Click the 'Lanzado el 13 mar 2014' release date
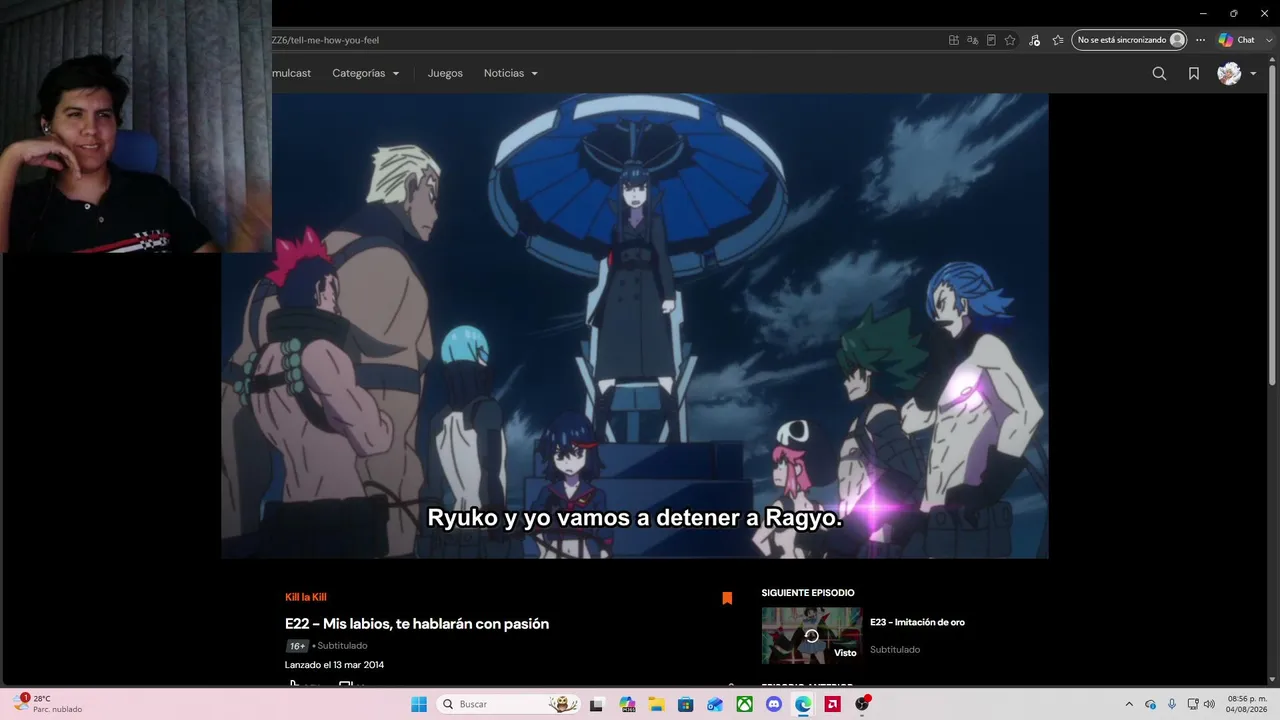 point(334,665)
